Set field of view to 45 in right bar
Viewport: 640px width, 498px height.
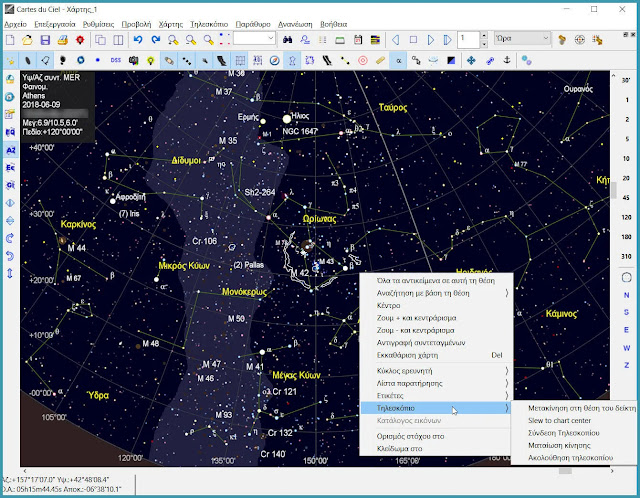pos(626,198)
